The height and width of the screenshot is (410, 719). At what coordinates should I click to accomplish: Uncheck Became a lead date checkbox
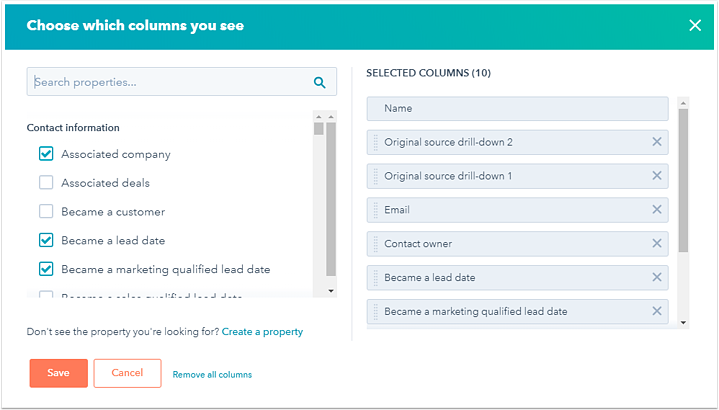46,240
